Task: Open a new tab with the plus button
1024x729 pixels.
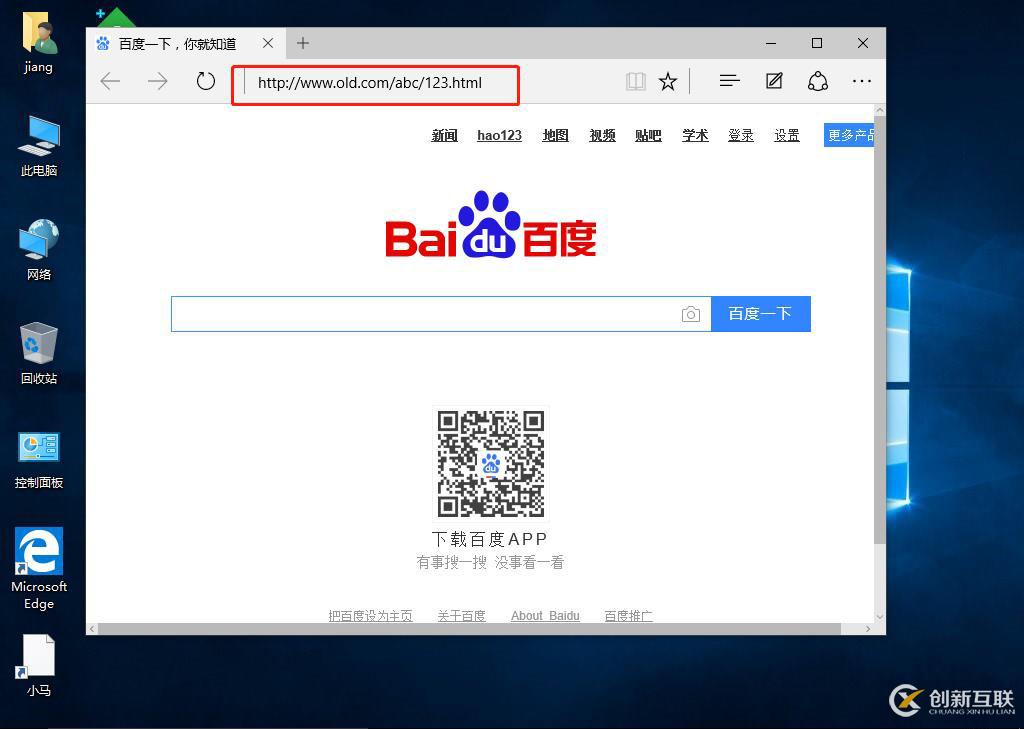Action: click(302, 43)
